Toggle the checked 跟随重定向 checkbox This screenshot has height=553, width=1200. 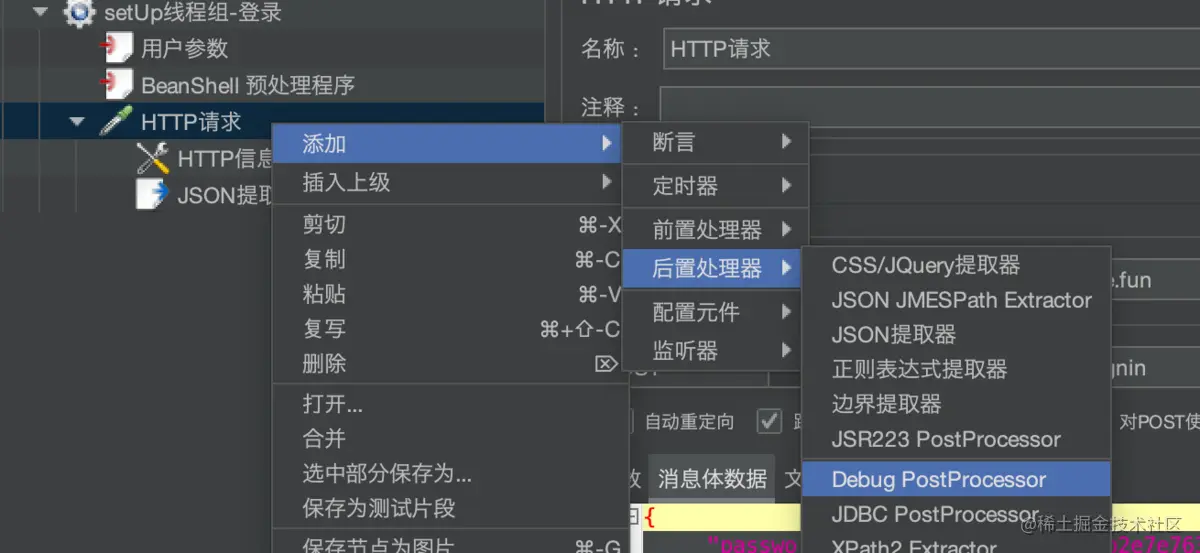coord(769,421)
